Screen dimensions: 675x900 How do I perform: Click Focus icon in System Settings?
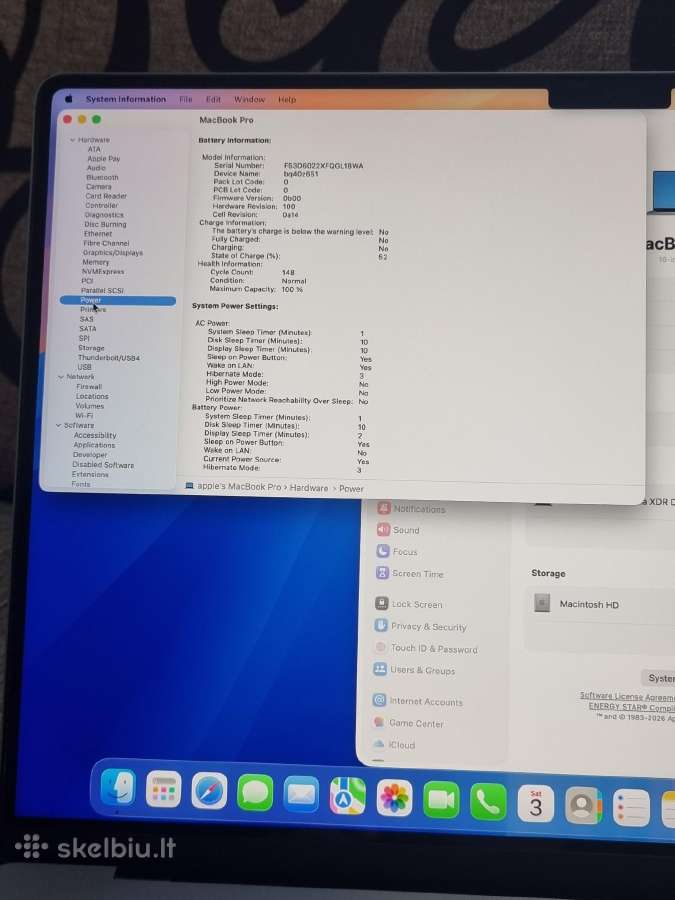(382, 551)
